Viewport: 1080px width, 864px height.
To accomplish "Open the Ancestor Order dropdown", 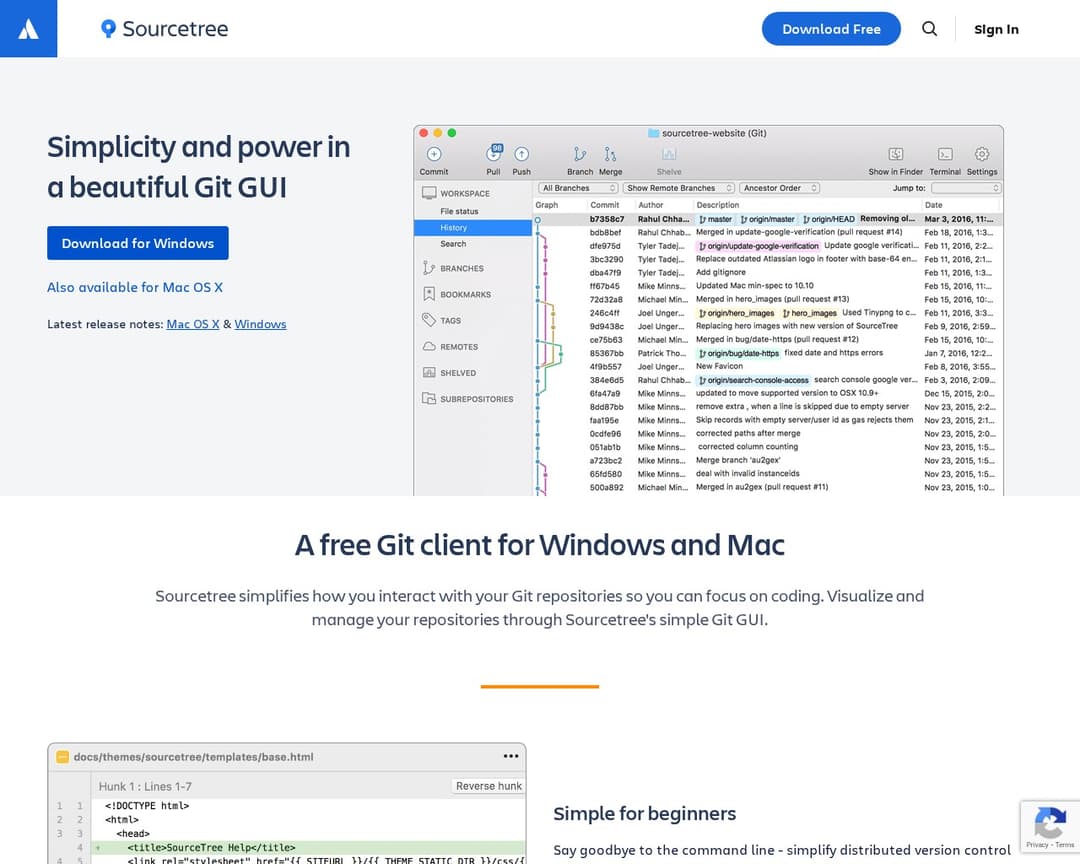I will point(779,188).
